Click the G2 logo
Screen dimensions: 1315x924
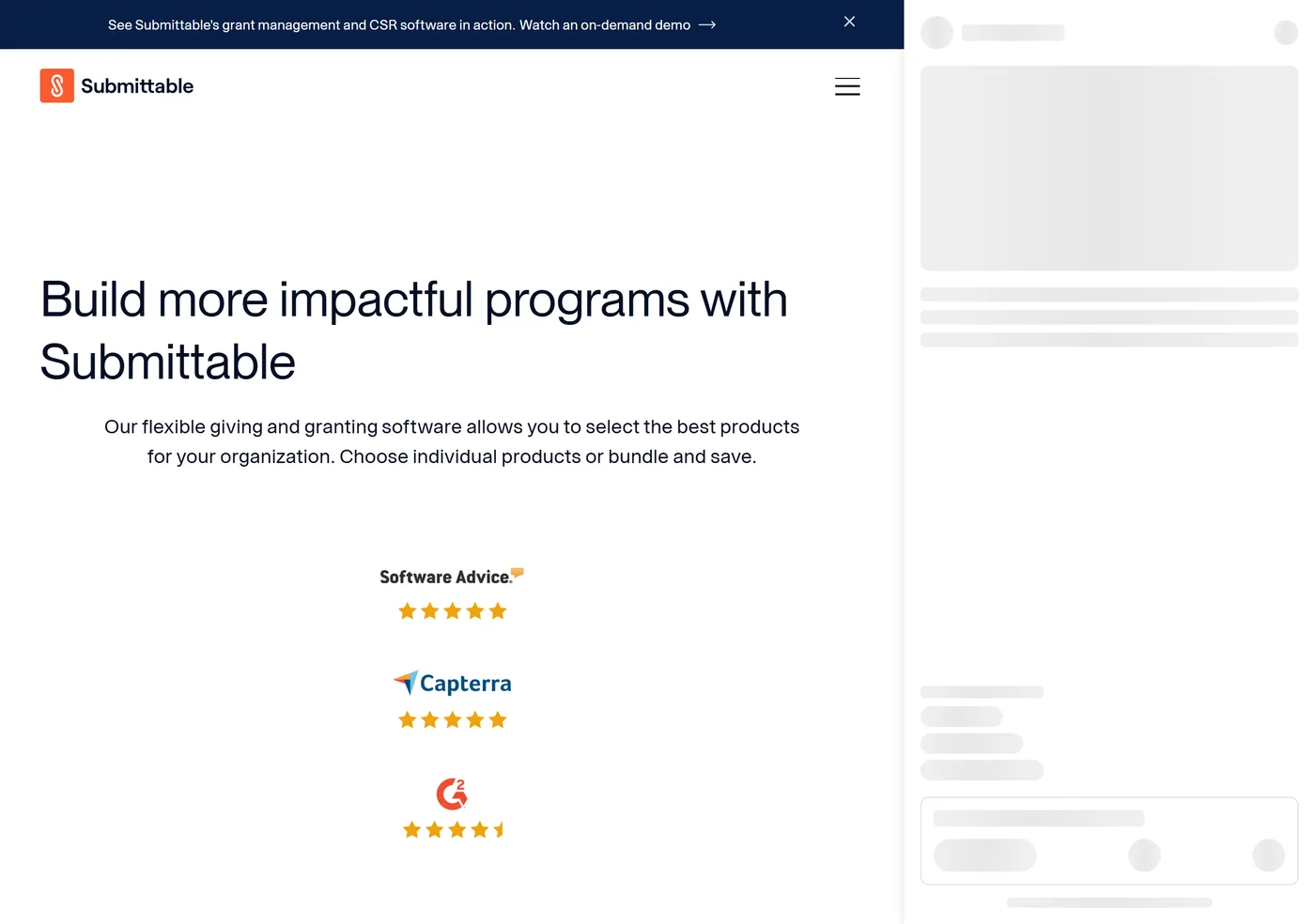[x=452, y=793]
